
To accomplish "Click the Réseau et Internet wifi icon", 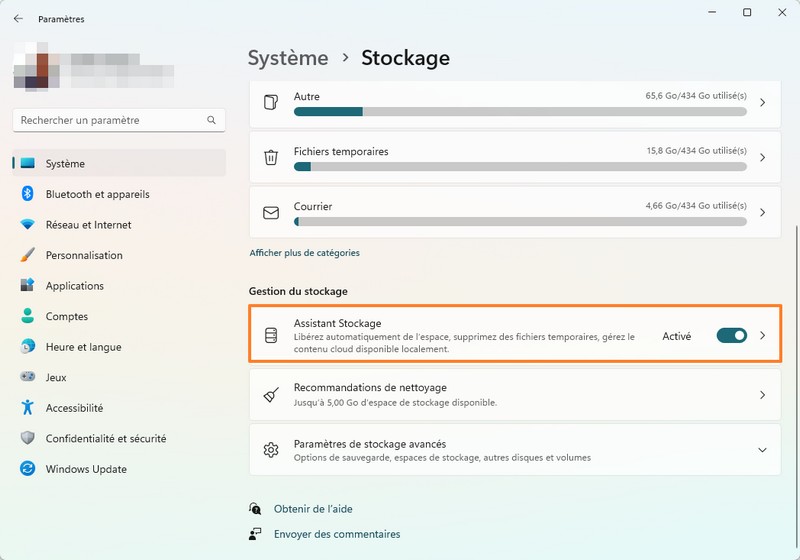I will tap(28, 225).
